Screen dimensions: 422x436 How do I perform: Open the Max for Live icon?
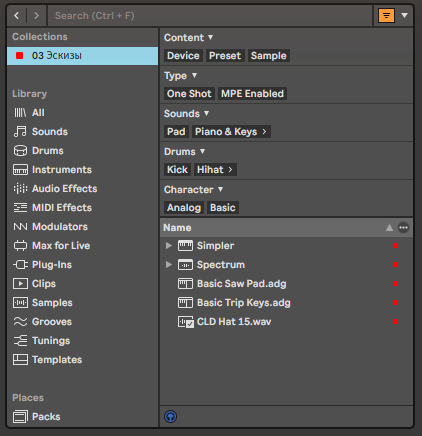pyautogui.click(x=20, y=246)
